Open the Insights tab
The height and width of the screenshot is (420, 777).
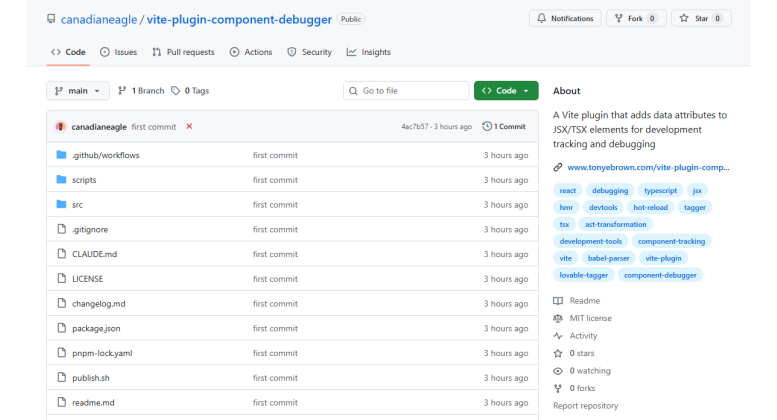pos(369,52)
